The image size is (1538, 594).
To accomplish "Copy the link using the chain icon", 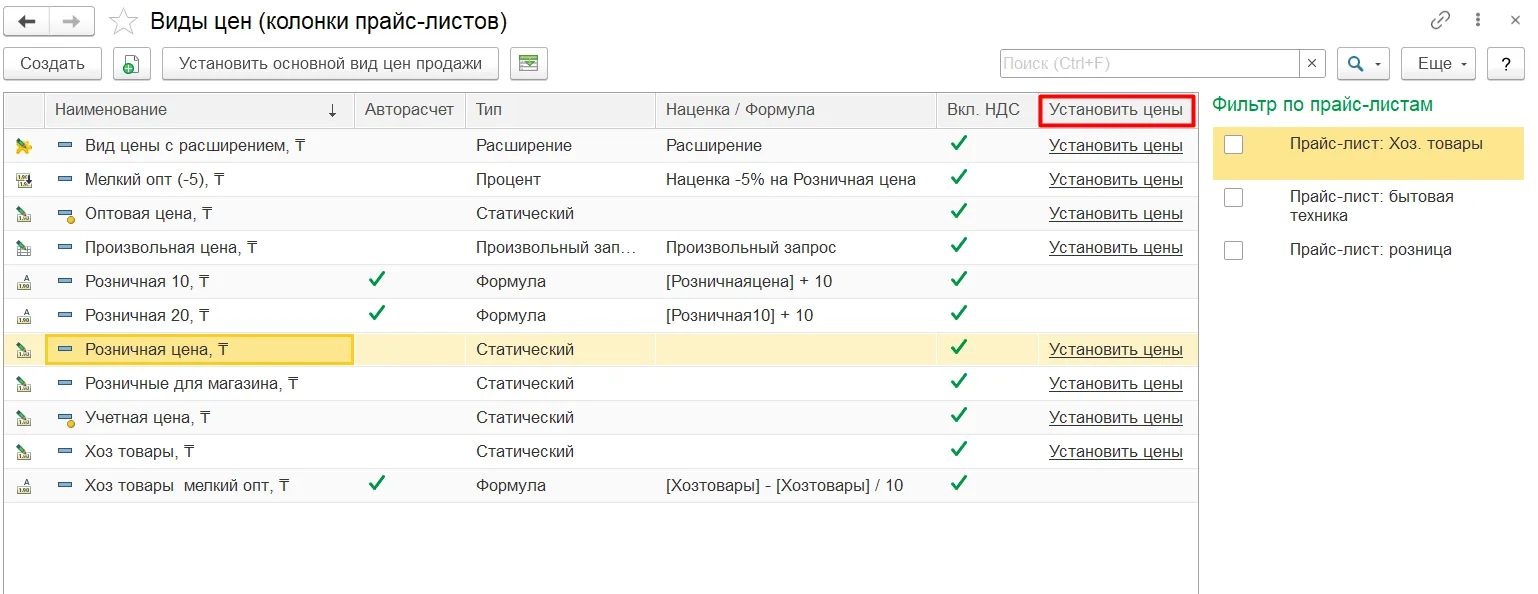I will [x=1440, y=20].
